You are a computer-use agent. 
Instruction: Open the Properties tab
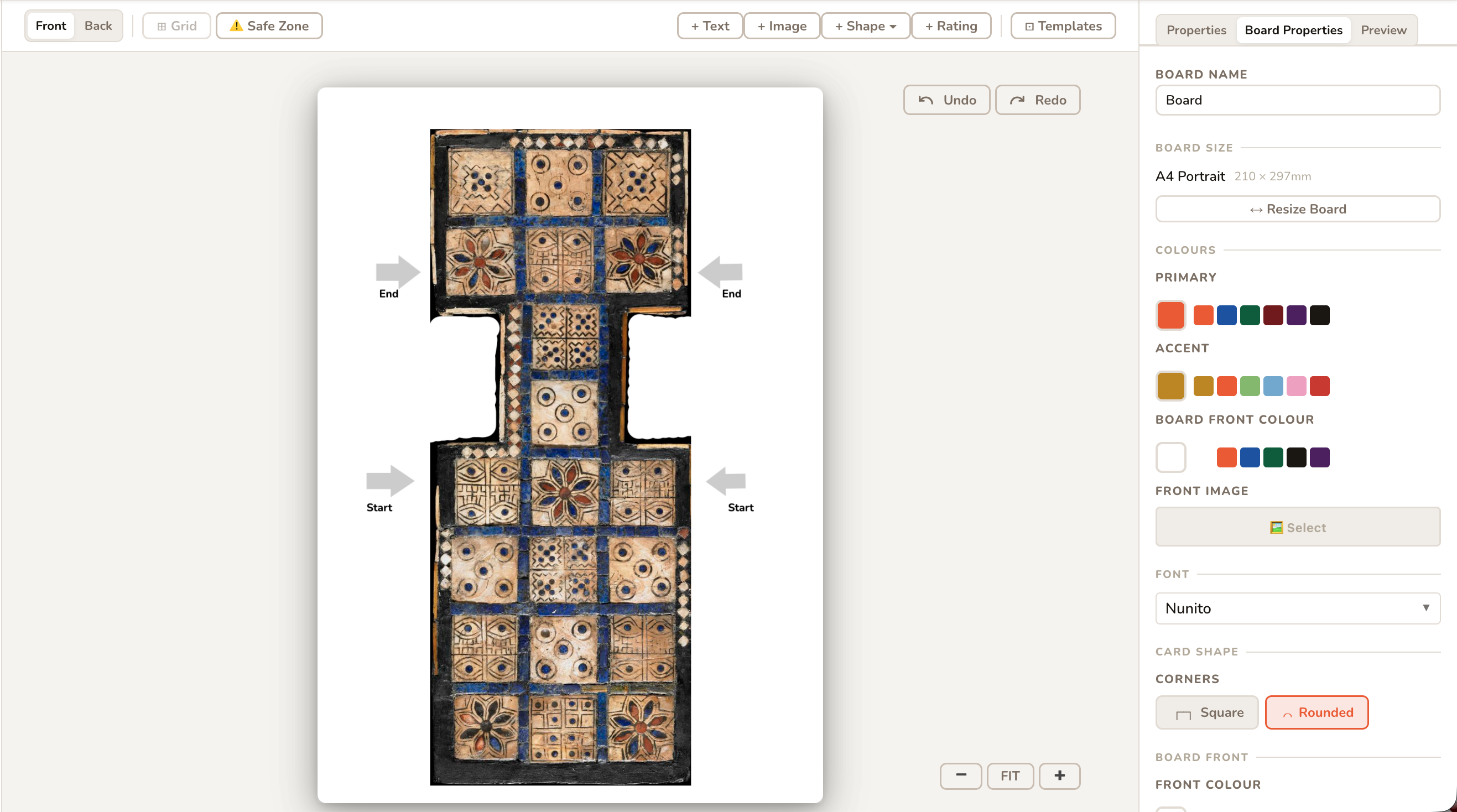point(1196,30)
